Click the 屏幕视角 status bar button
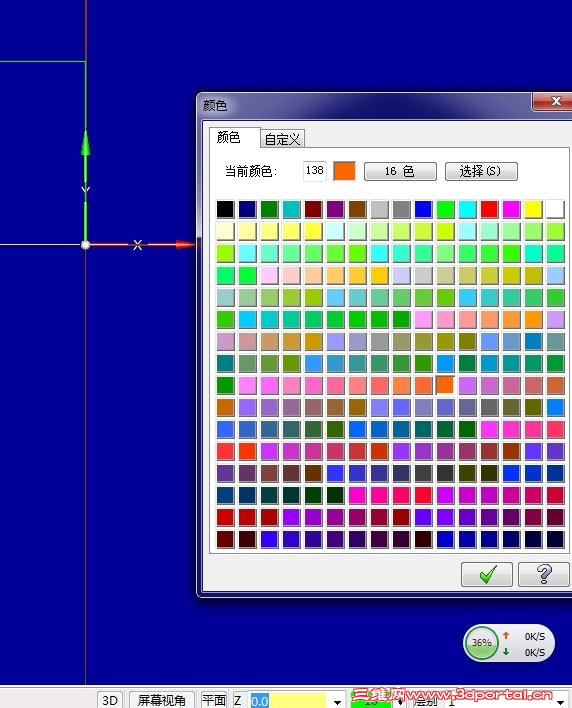This screenshot has height=708, width=572. pyautogui.click(x=162, y=700)
